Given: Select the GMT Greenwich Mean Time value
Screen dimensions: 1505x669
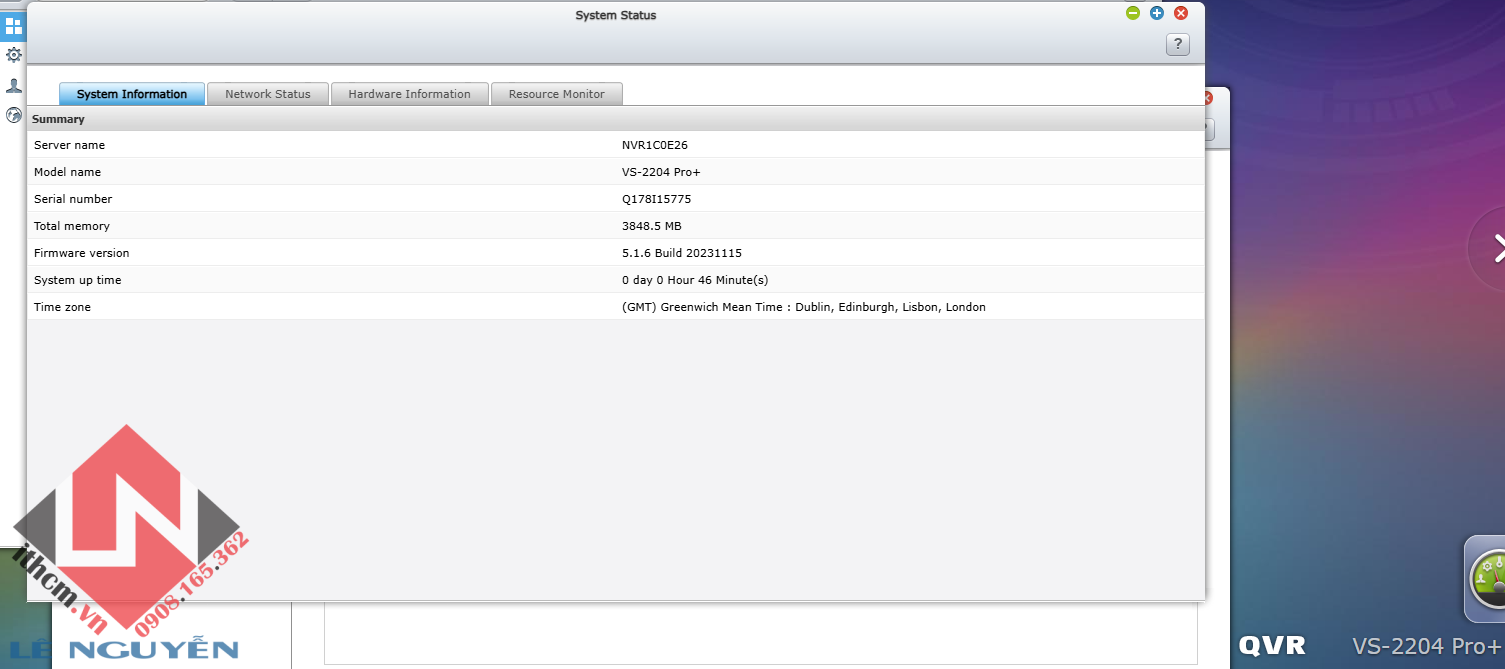Looking at the screenshot, I should point(804,307).
